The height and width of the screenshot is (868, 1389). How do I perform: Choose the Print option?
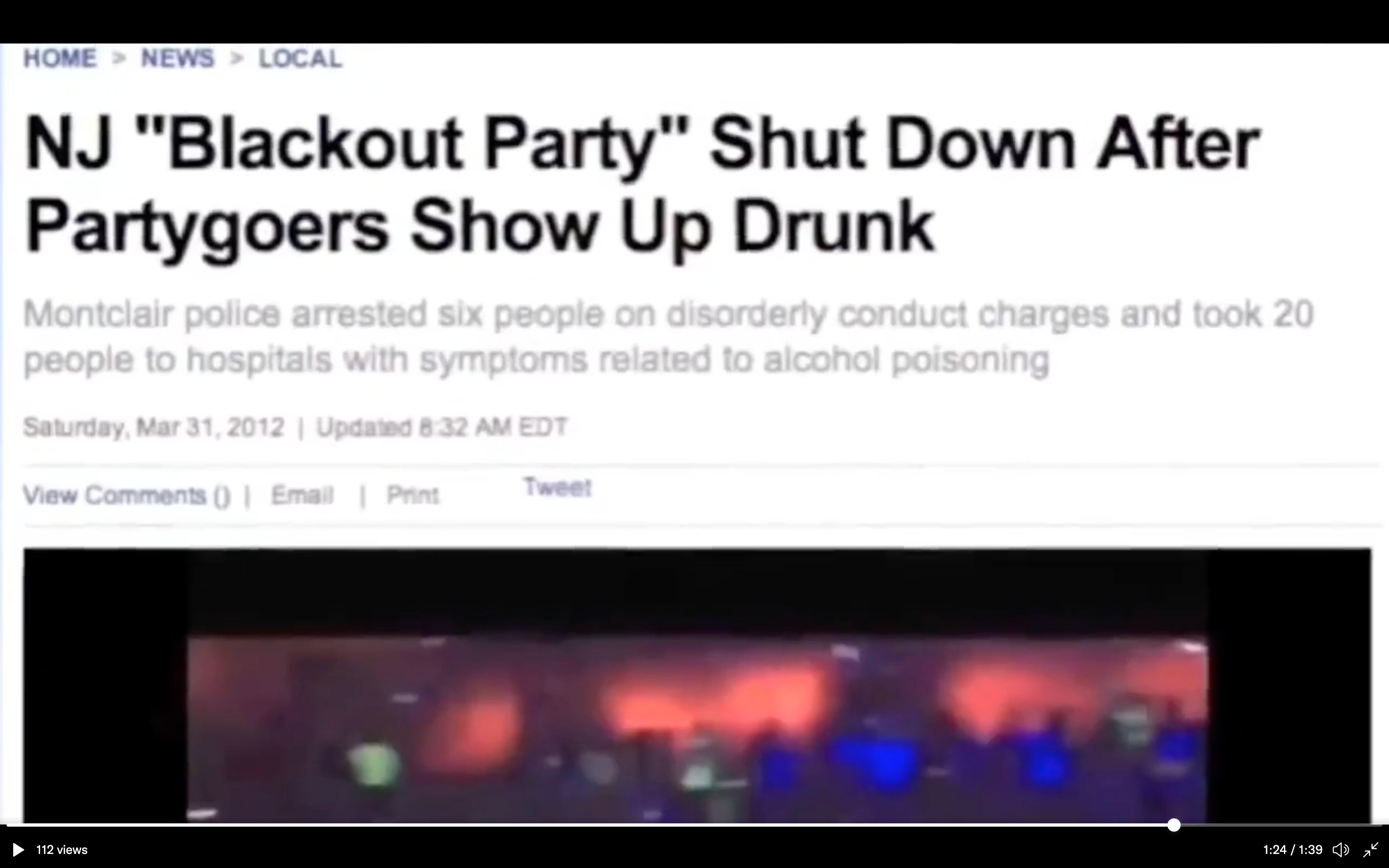pos(413,495)
